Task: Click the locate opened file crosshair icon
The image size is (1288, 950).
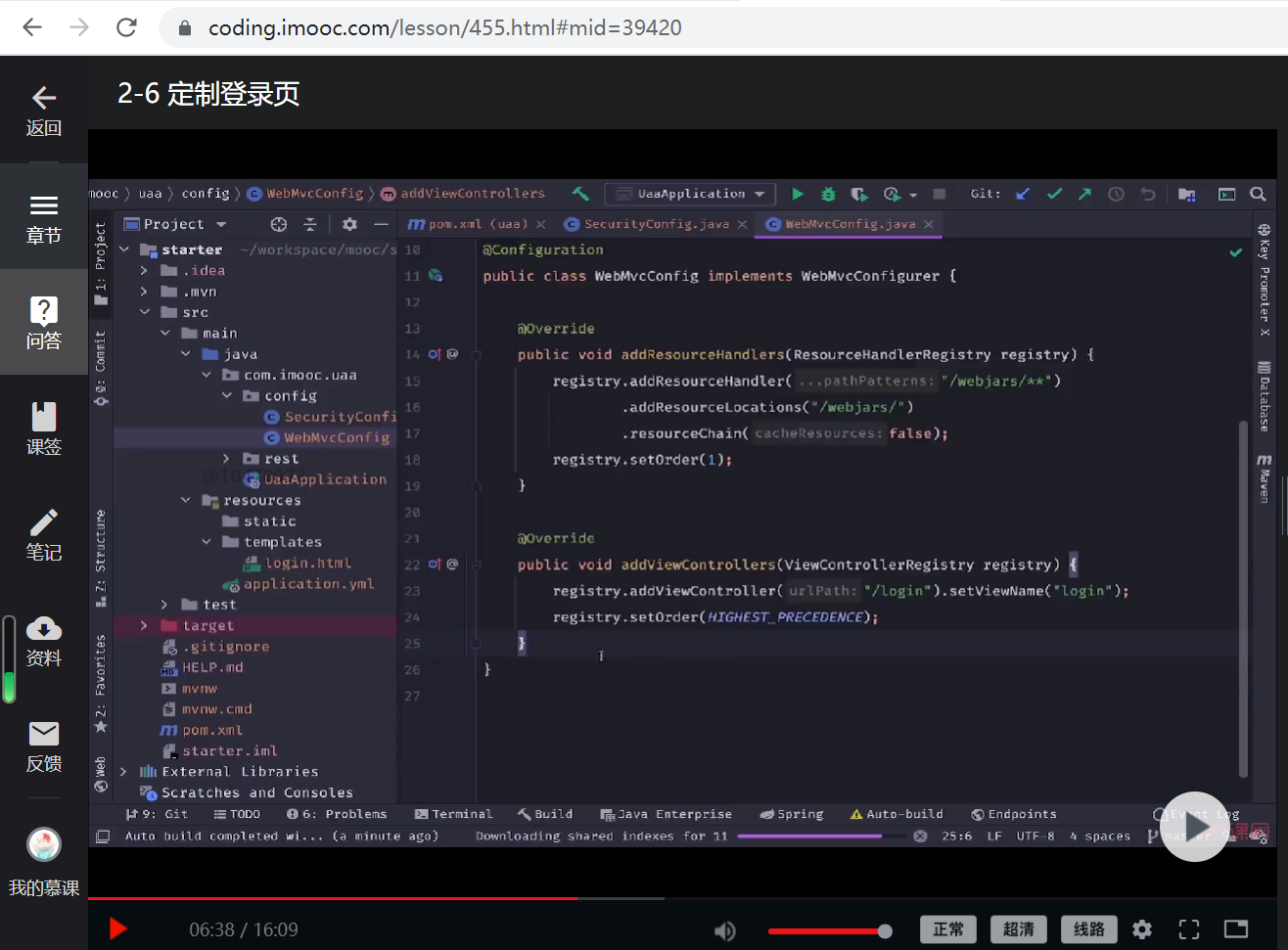Action: 279,224
